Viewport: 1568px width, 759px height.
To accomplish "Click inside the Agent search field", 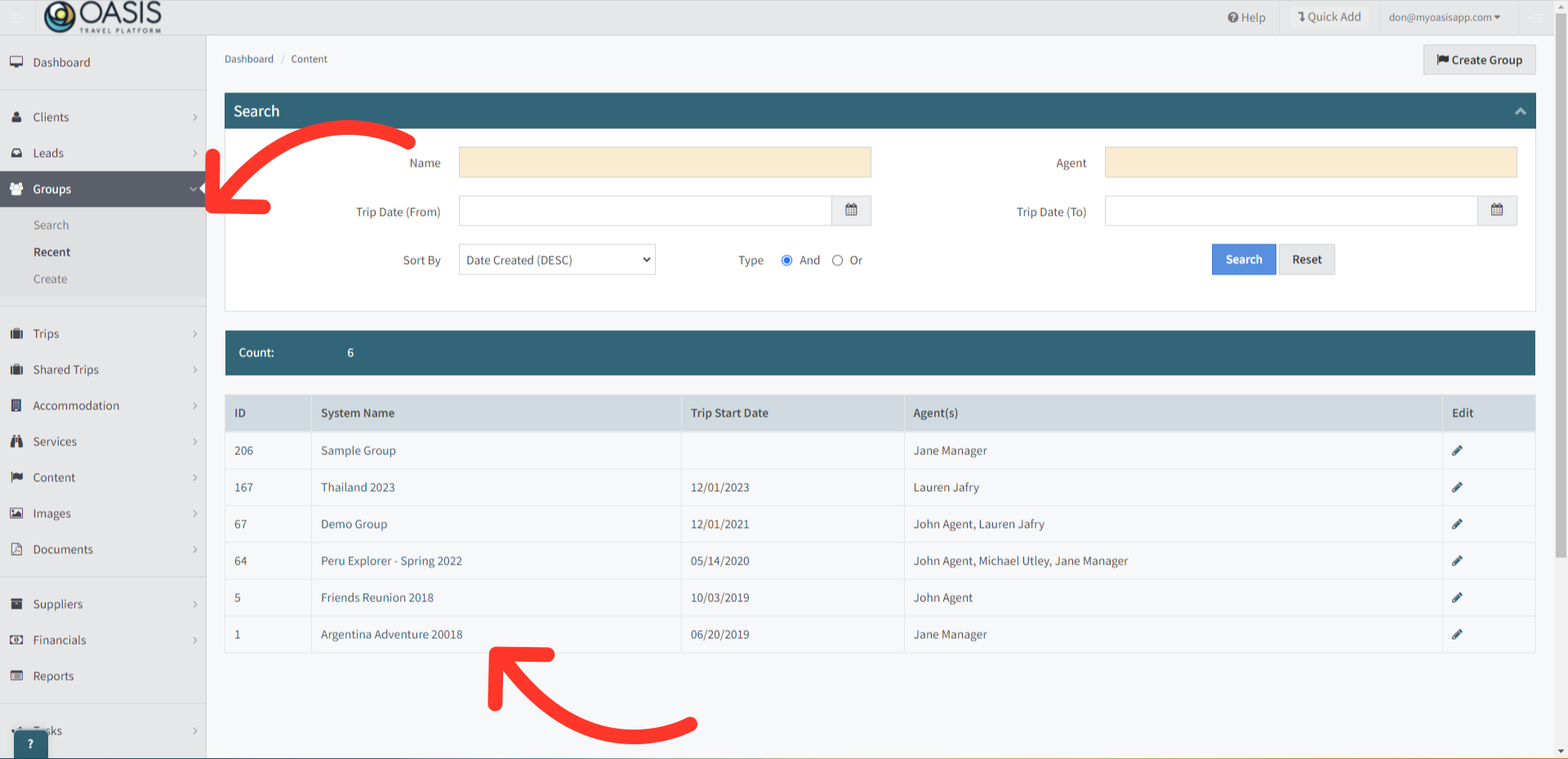I will click(1309, 162).
